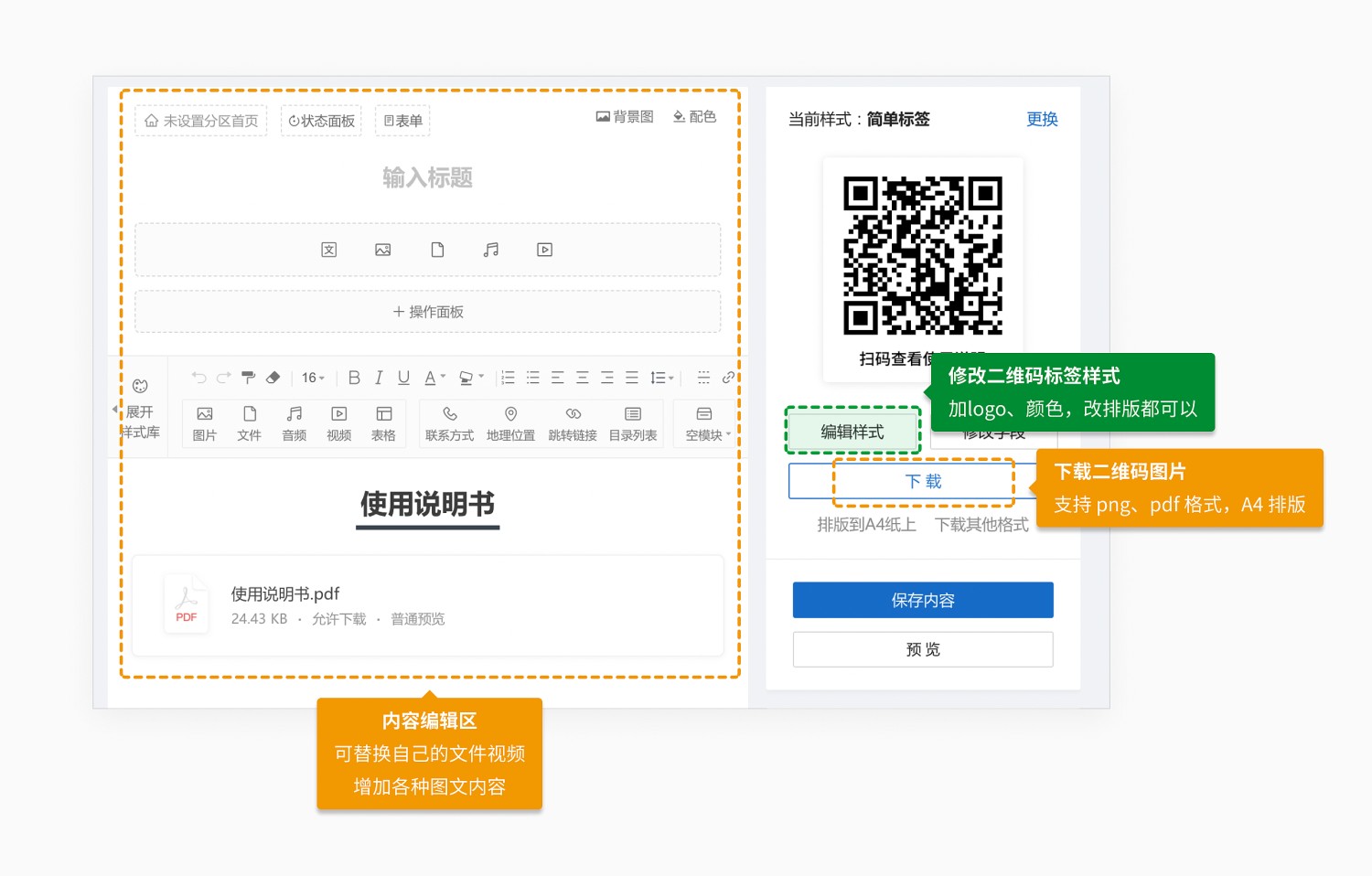Toggle bold formatting

point(354,378)
